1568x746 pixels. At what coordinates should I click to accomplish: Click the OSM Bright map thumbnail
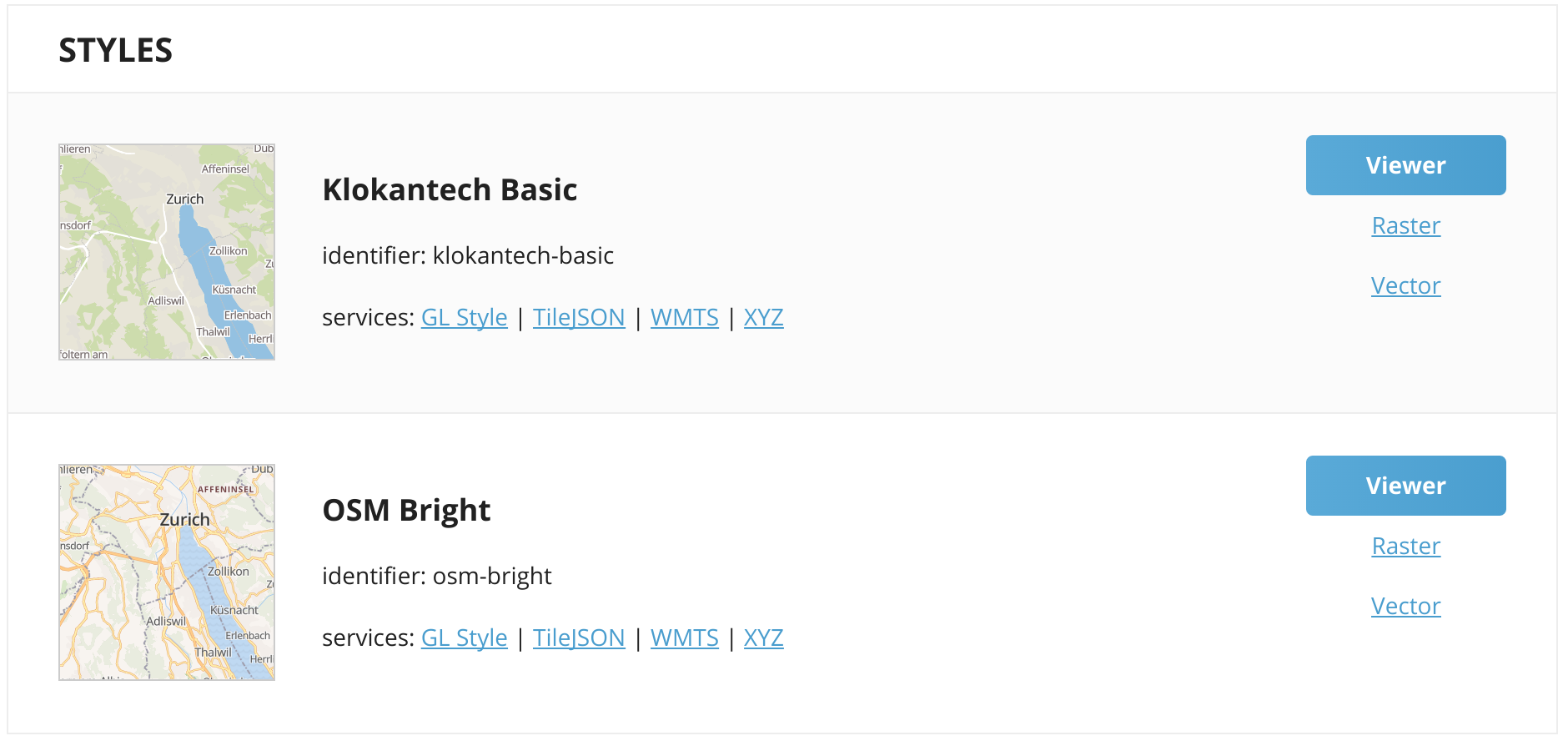point(167,572)
